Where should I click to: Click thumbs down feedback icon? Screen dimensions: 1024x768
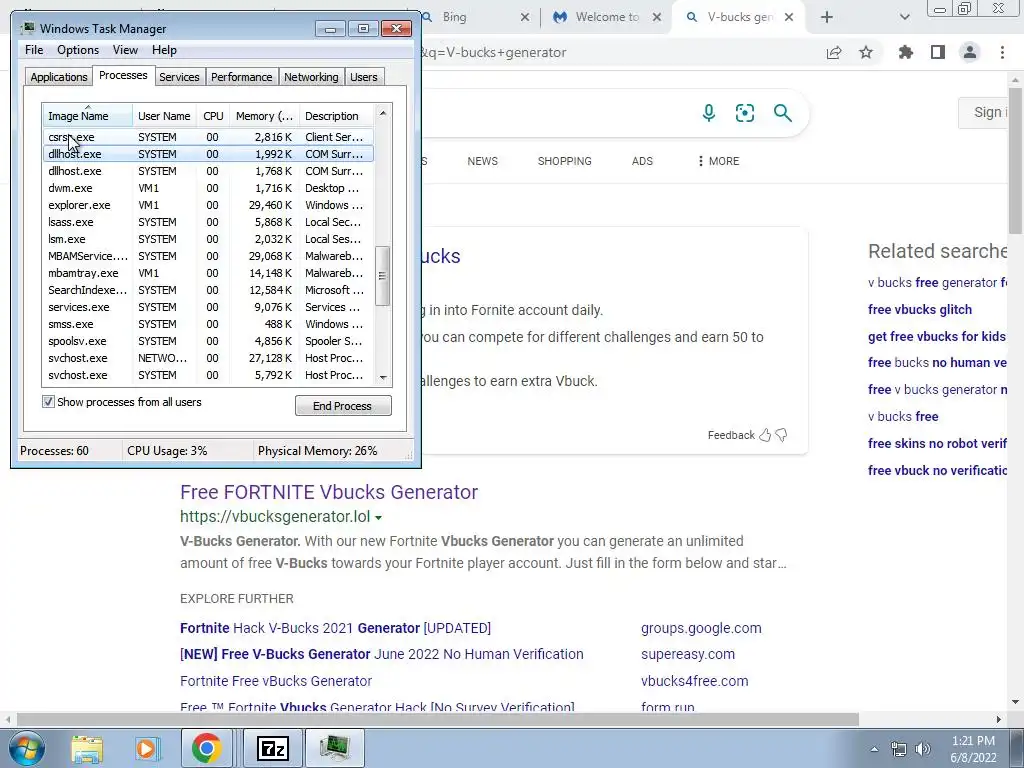coord(781,435)
